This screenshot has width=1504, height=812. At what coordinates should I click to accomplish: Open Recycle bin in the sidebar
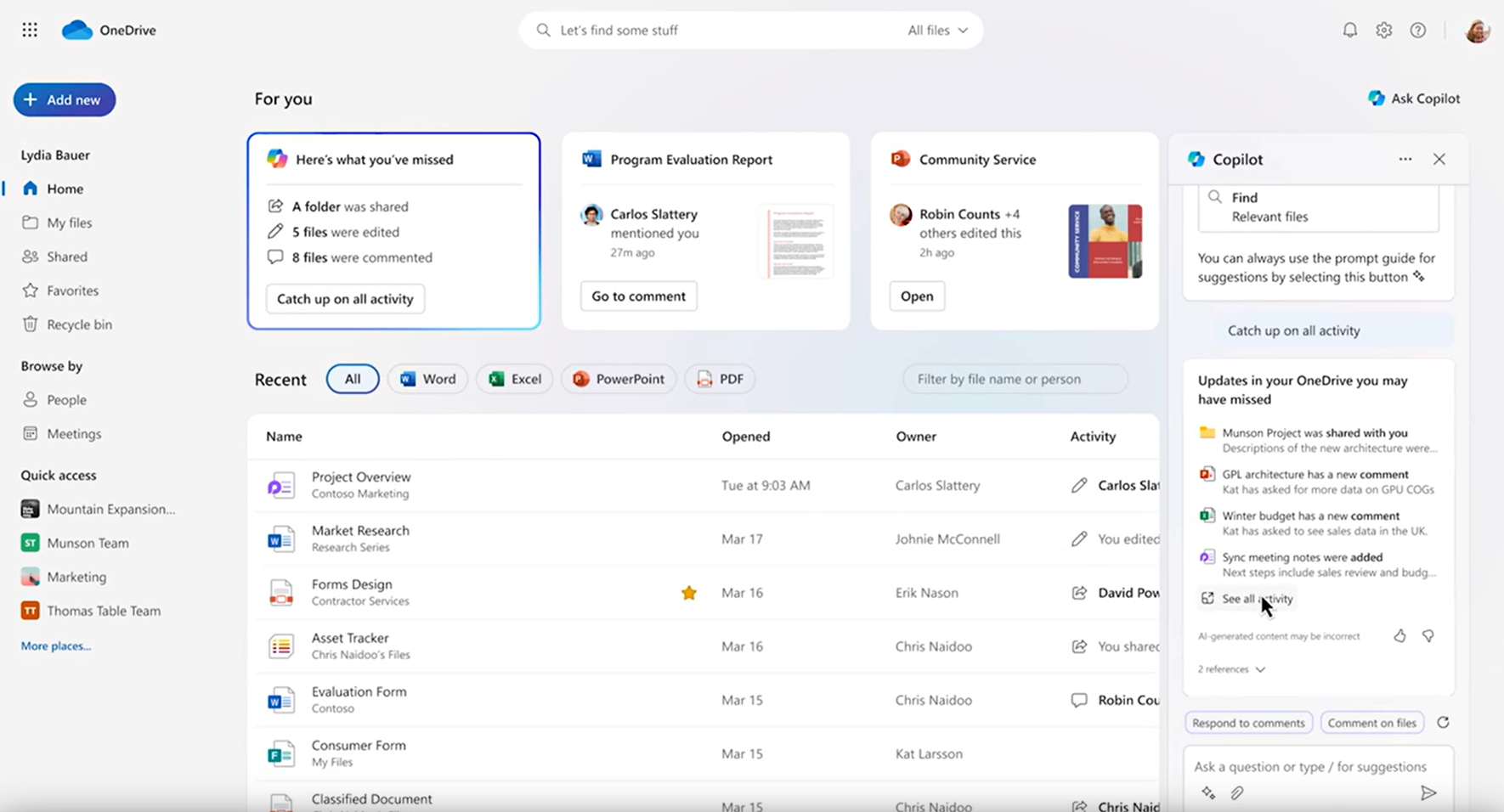click(68, 324)
